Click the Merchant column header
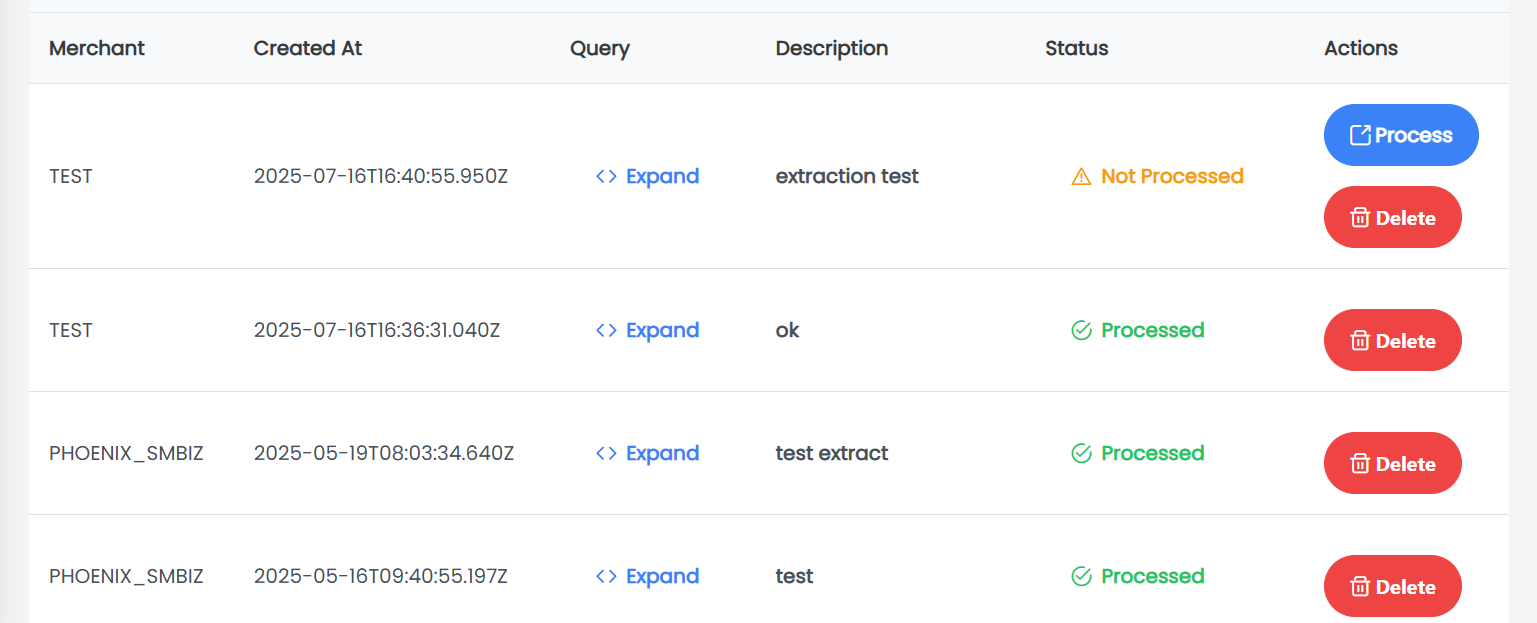The height and width of the screenshot is (623, 1537). pos(96,48)
